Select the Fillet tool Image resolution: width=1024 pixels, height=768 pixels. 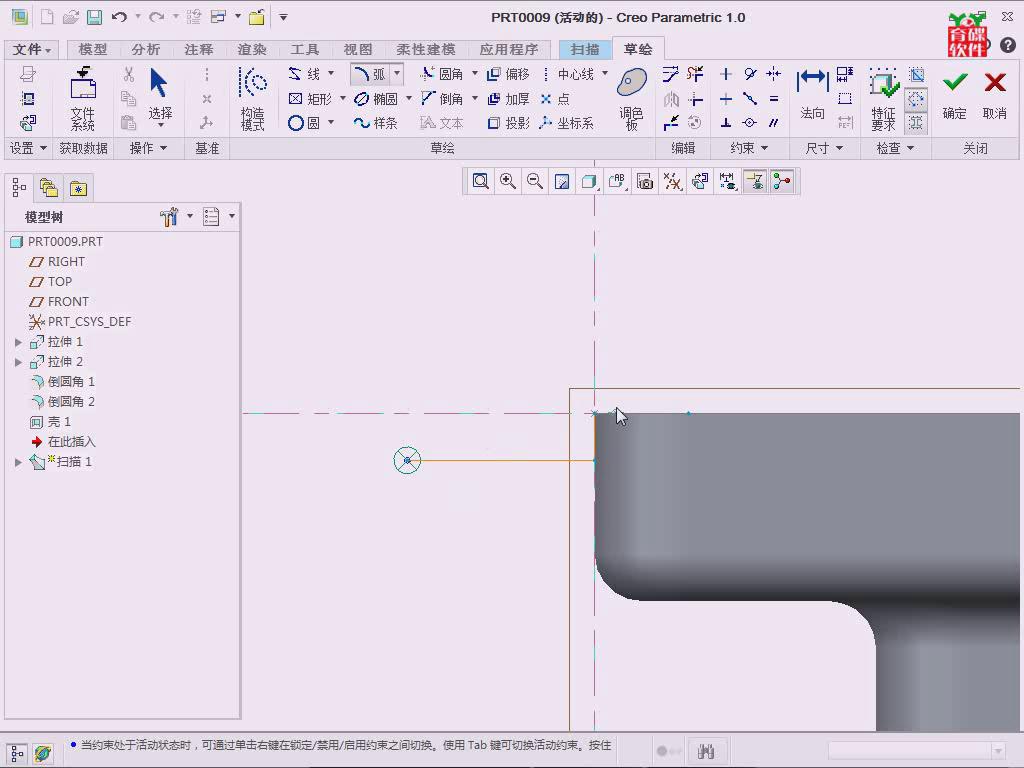[x=442, y=74]
